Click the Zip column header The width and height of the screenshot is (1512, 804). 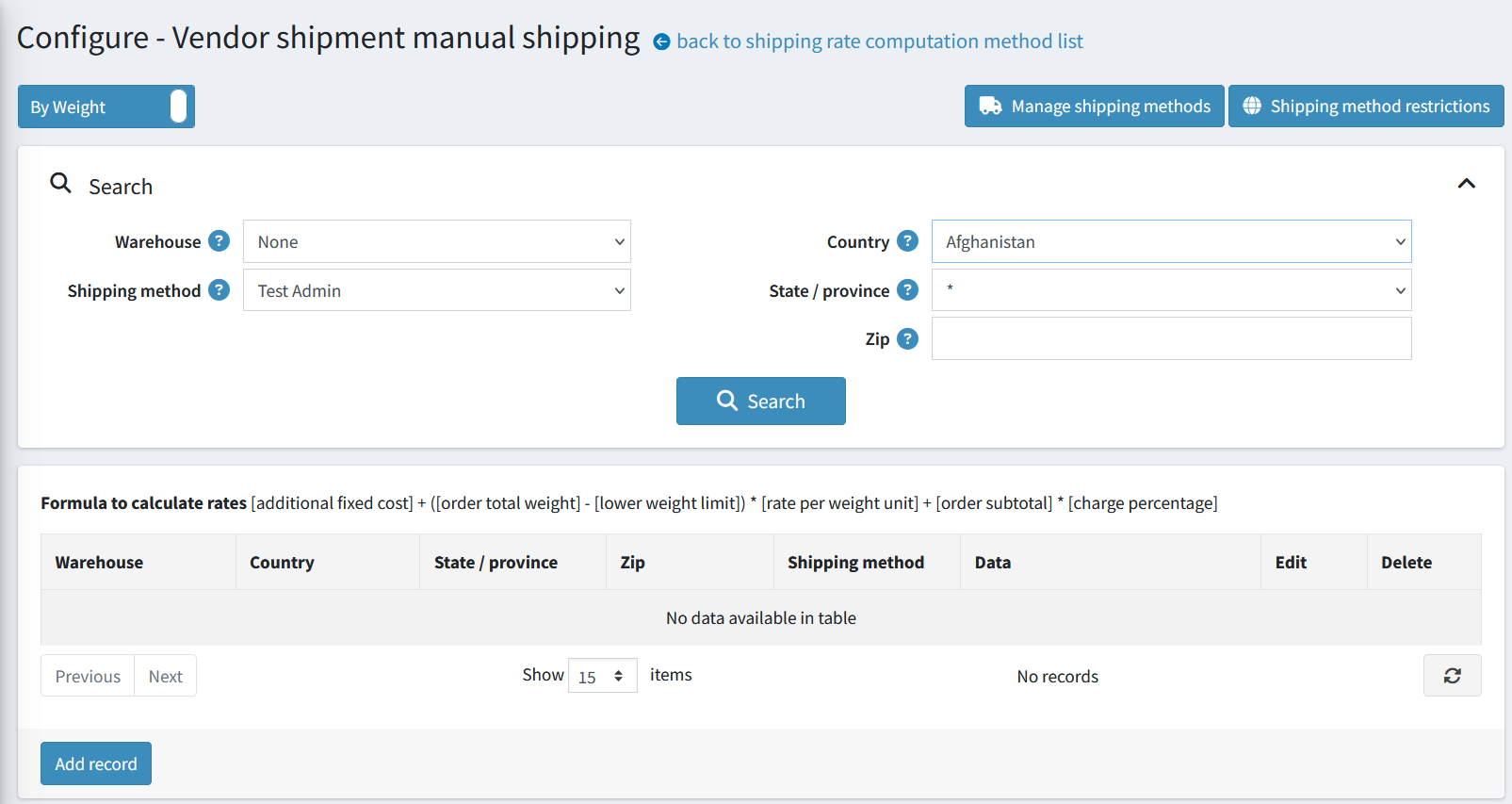691,563
